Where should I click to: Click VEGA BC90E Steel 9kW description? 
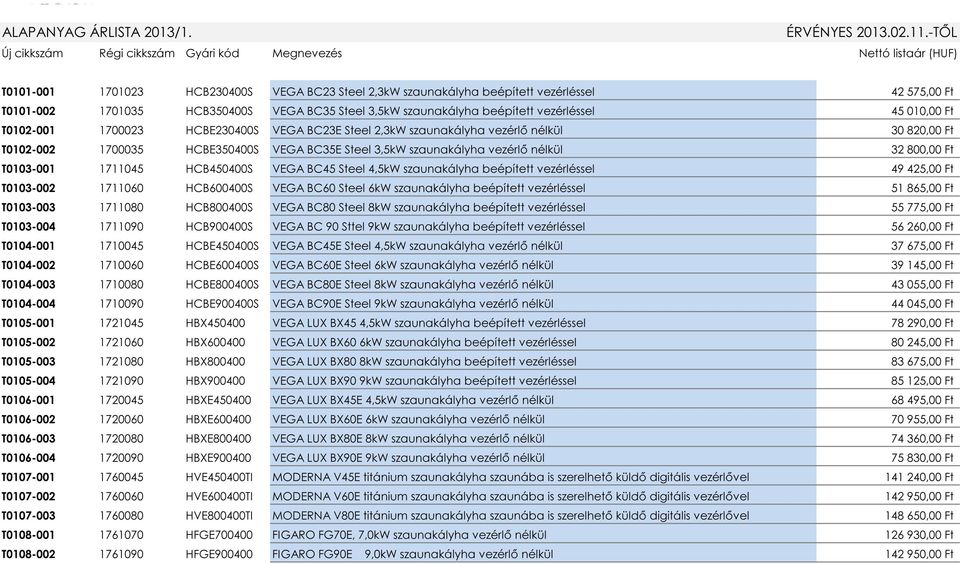413,304
